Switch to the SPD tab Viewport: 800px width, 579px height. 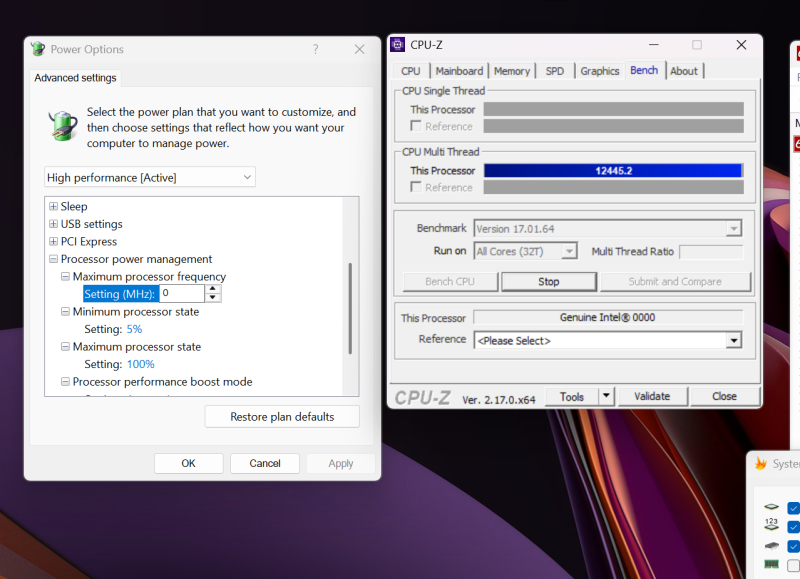555,71
